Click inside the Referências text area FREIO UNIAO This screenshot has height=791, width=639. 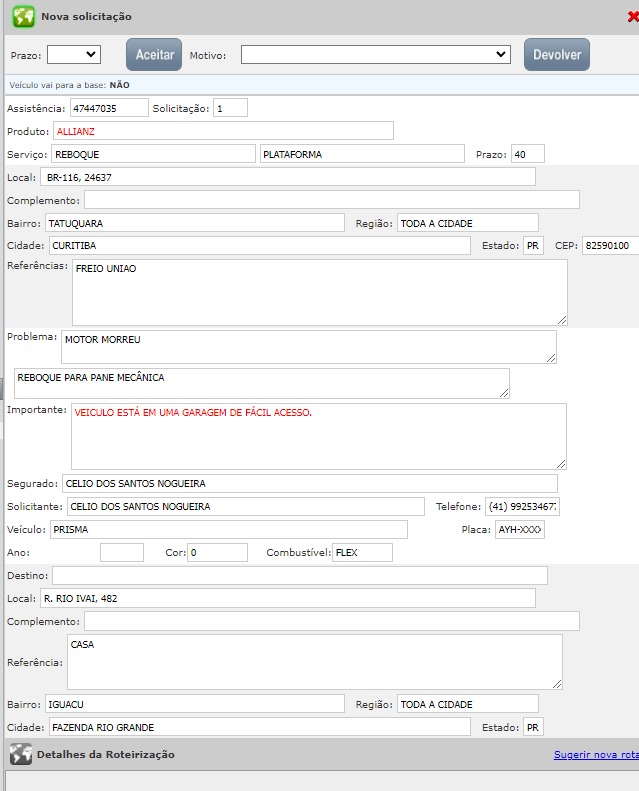click(319, 292)
